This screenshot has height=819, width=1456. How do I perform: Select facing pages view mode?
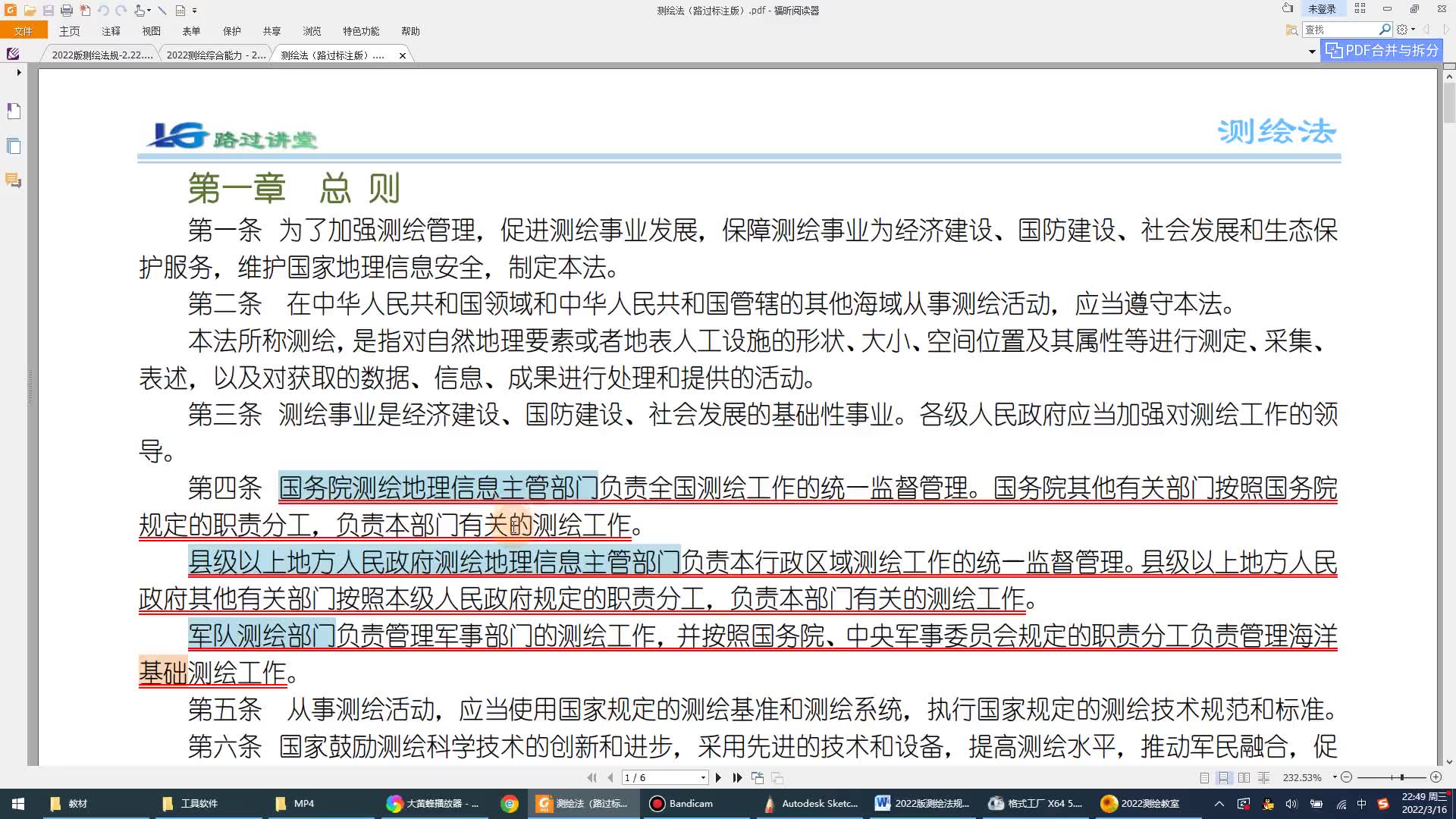pos(1244,777)
